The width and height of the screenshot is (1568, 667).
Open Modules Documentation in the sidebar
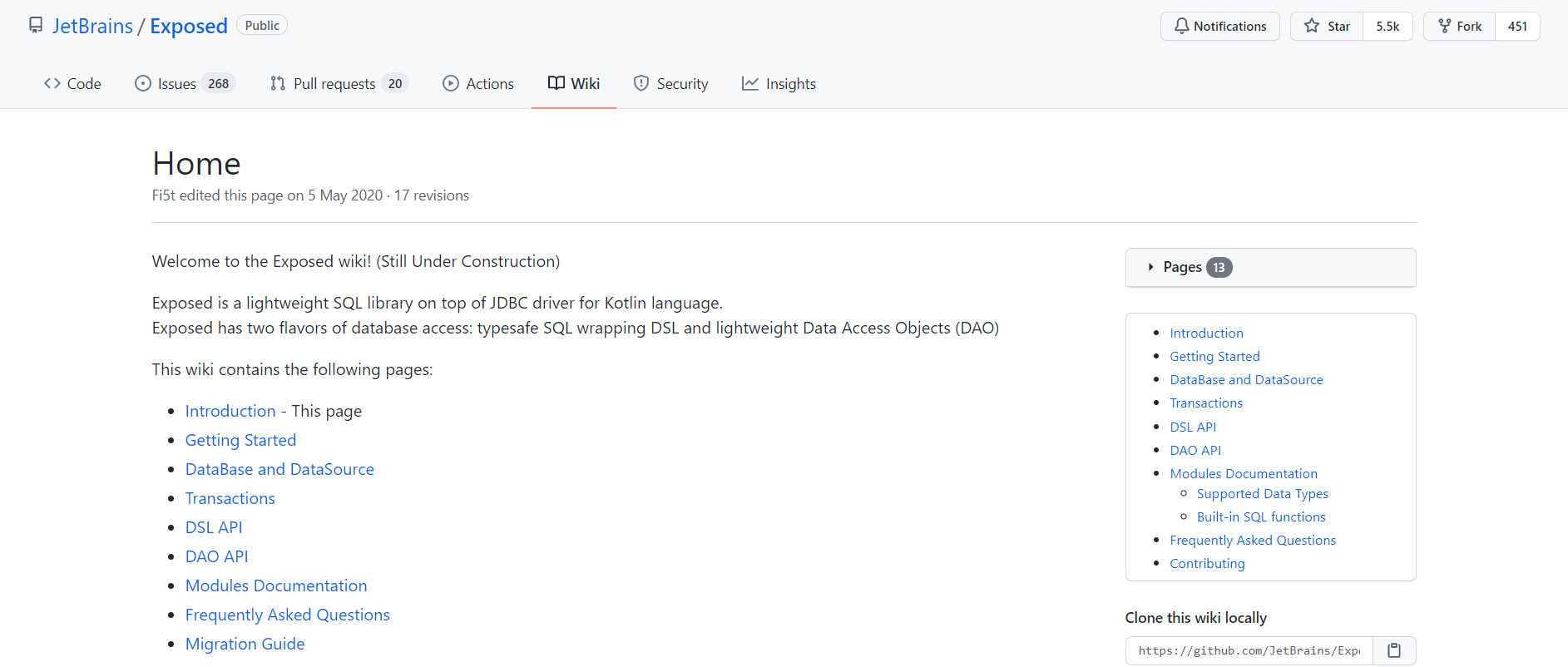(1244, 473)
